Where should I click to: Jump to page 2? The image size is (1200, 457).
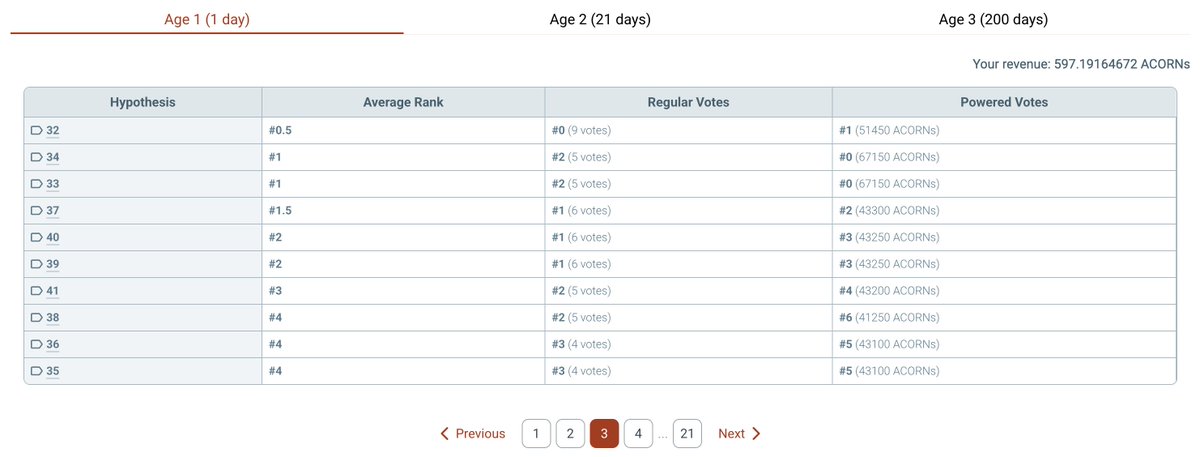[570, 434]
